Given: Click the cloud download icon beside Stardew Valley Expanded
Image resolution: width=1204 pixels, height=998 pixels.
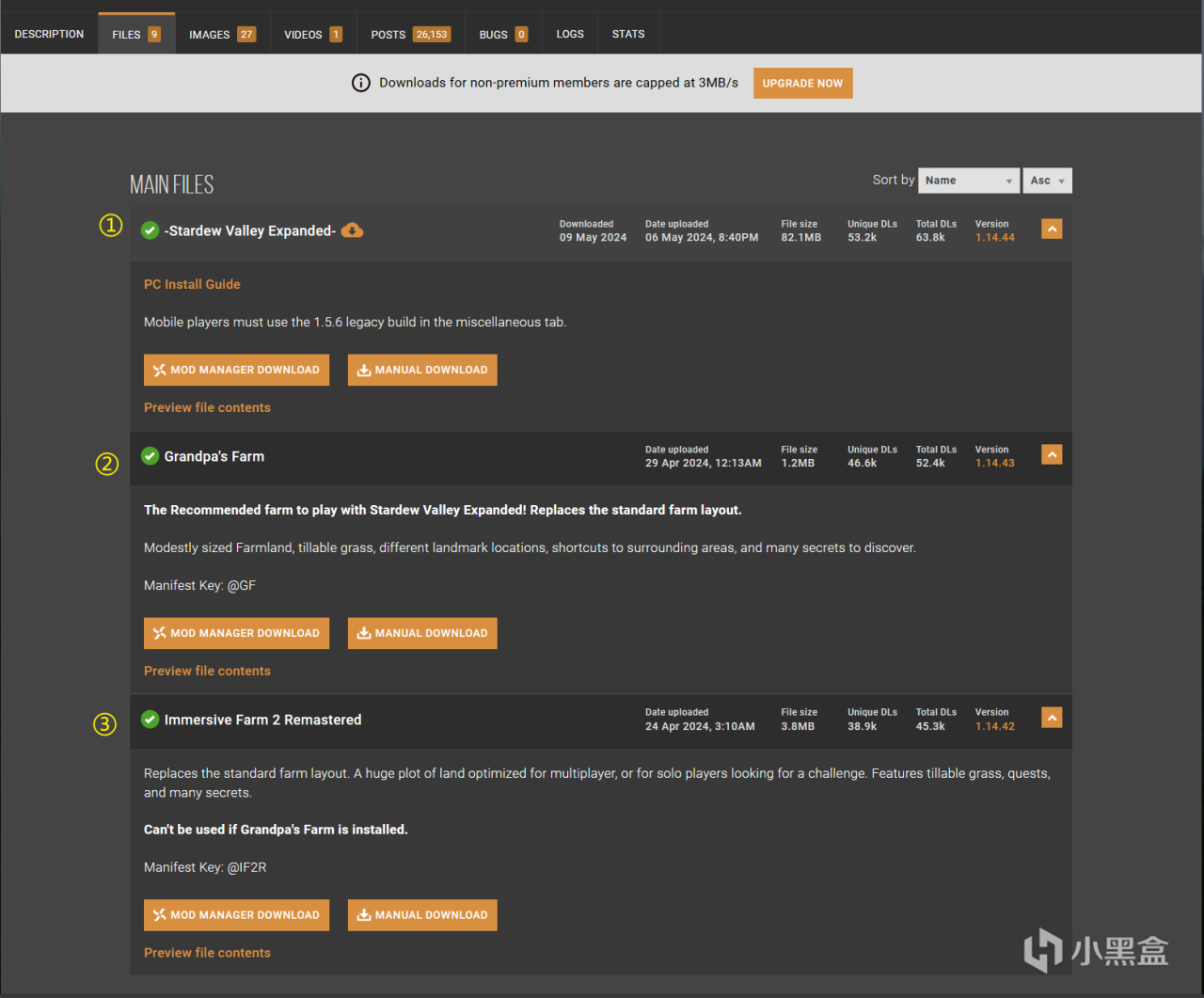Looking at the screenshot, I should [352, 230].
